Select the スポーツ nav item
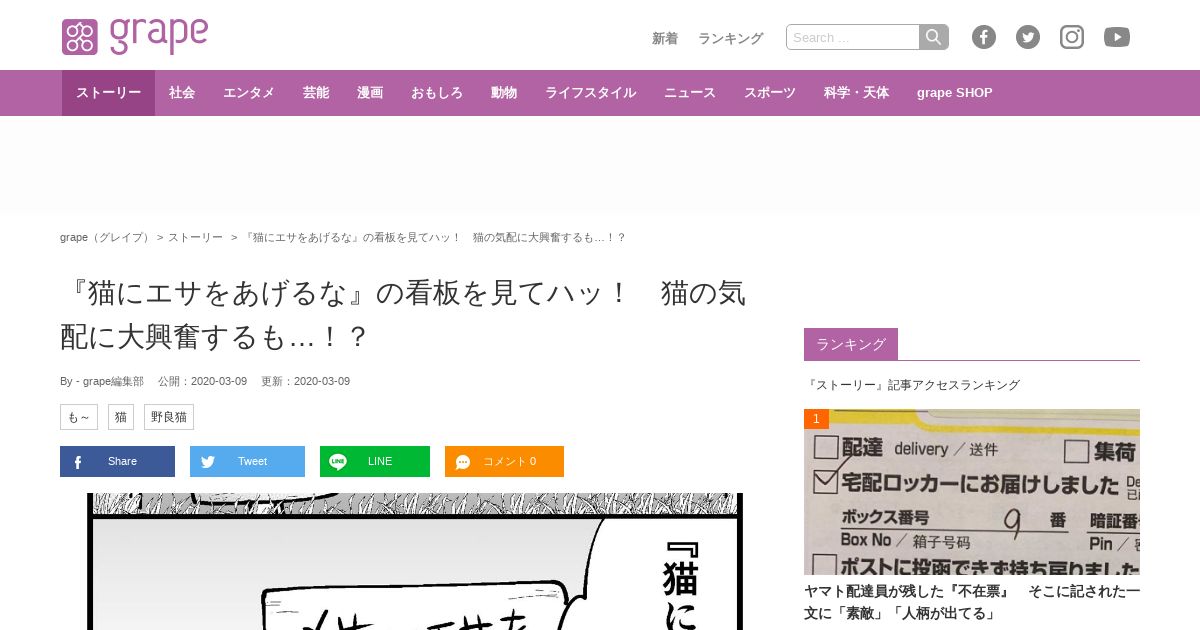1200x630 pixels. pyautogui.click(x=770, y=93)
